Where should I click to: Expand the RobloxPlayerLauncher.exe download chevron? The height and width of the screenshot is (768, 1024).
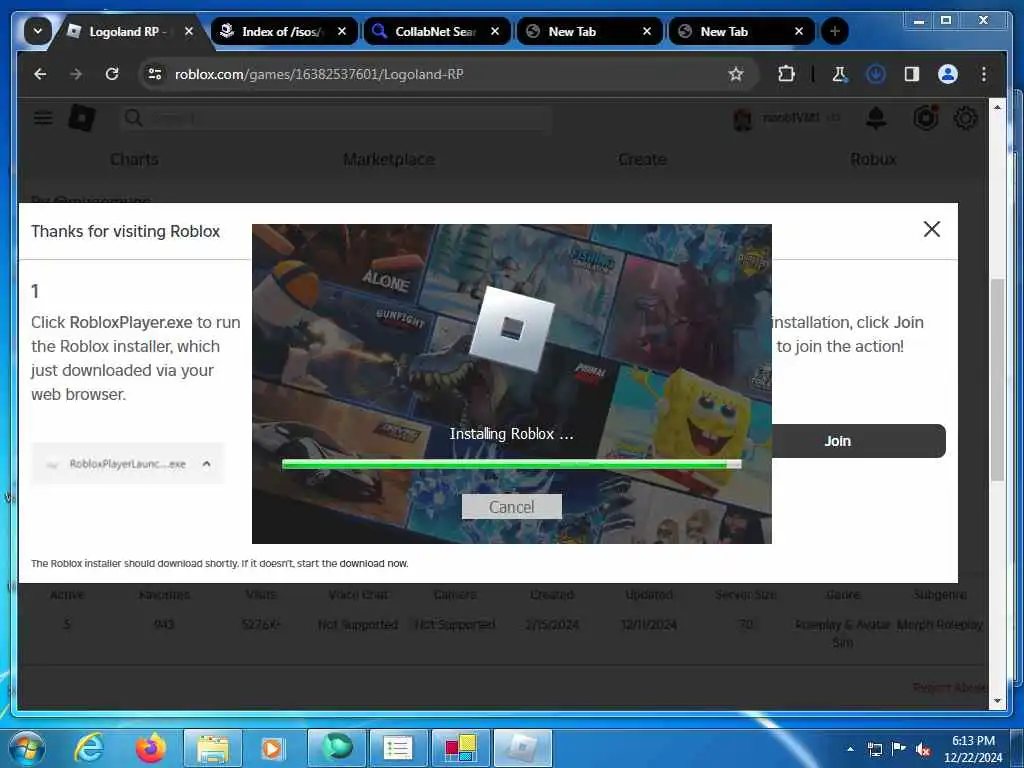(x=206, y=464)
